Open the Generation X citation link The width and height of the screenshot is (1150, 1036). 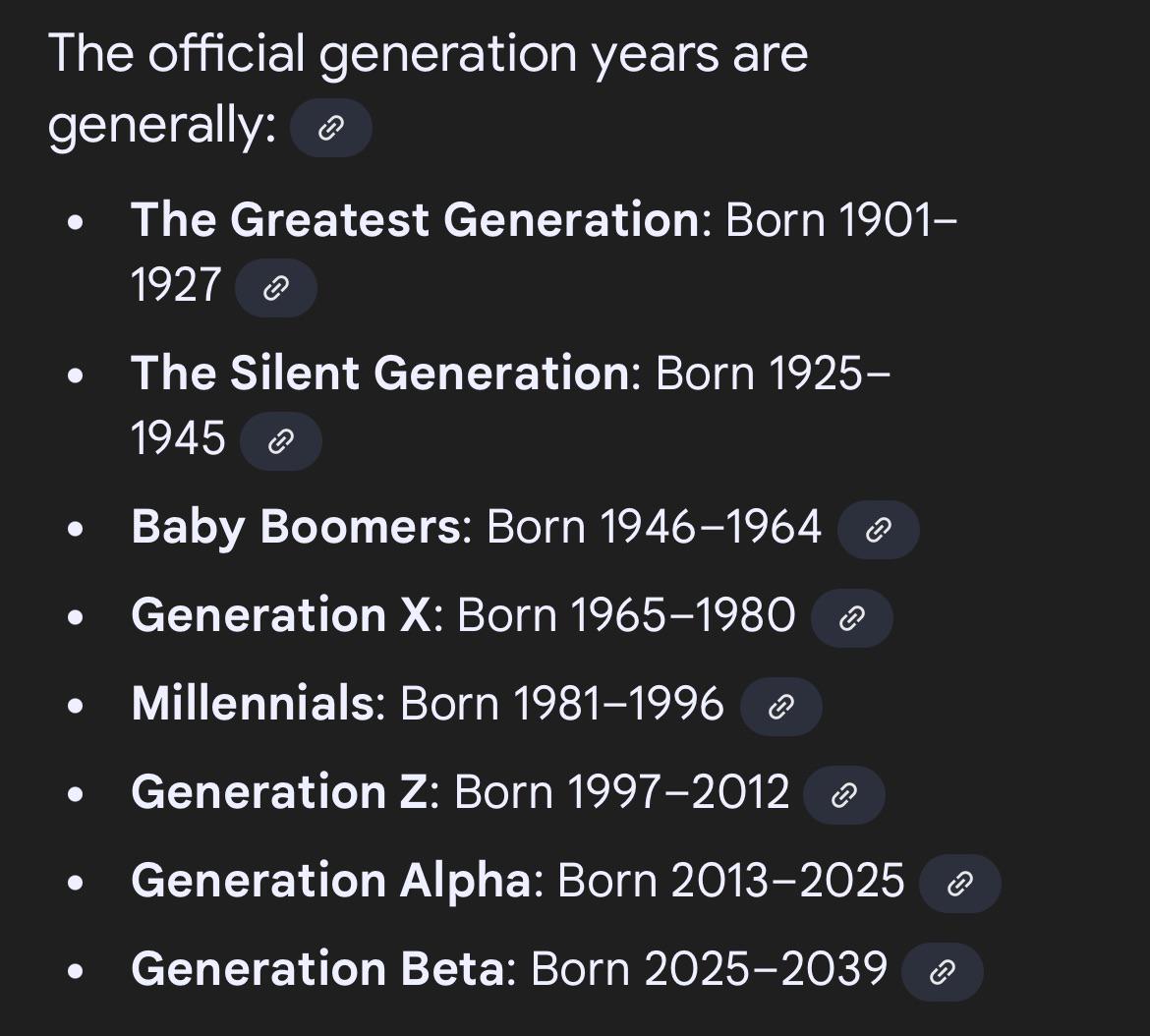[x=852, y=617]
